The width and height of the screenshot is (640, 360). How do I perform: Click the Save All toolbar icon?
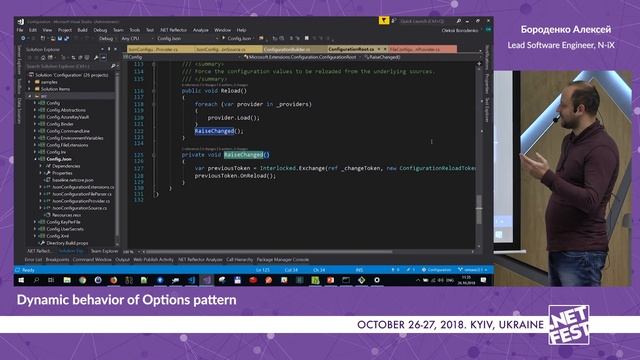[x=66, y=38]
